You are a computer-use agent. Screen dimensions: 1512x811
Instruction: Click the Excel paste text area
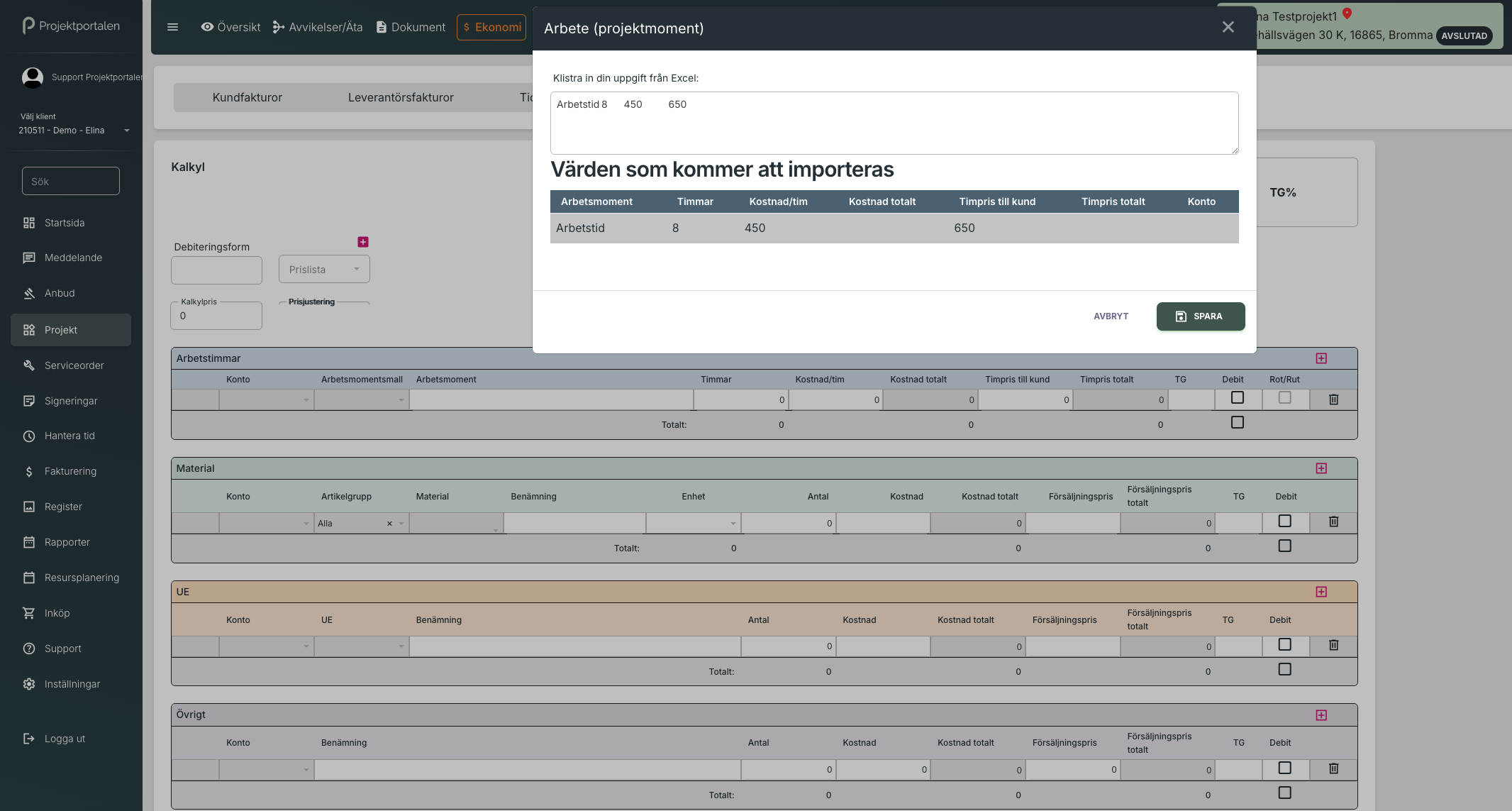[x=894, y=123]
